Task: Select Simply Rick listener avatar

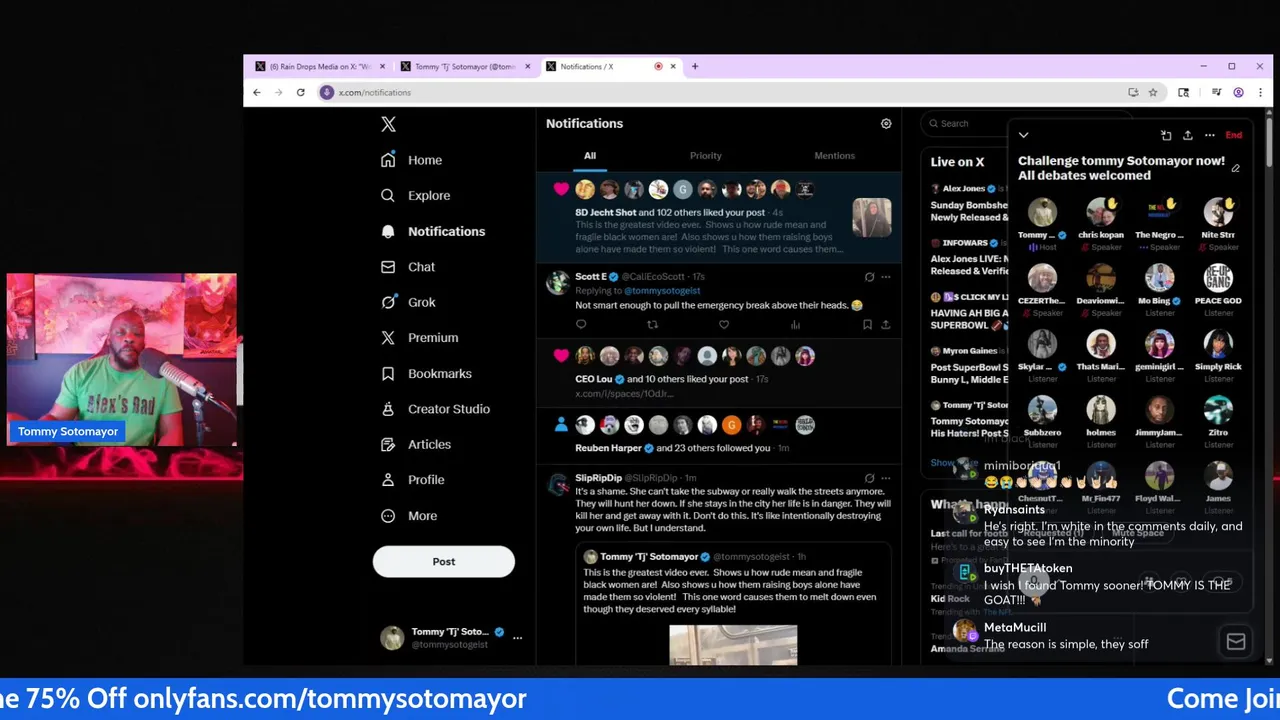Action: pos(1218,344)
